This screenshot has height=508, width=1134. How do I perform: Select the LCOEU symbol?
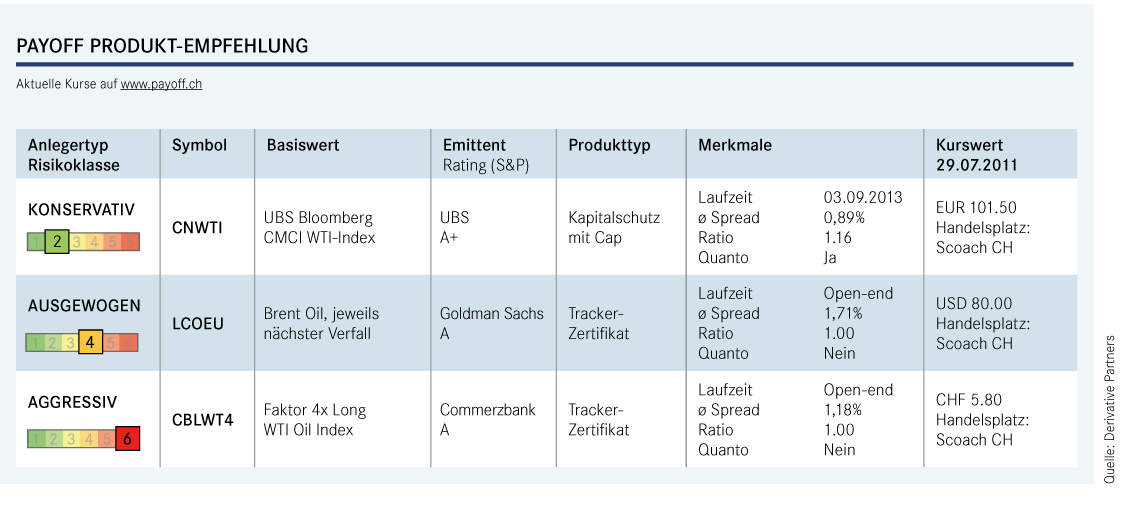[197, 324]
